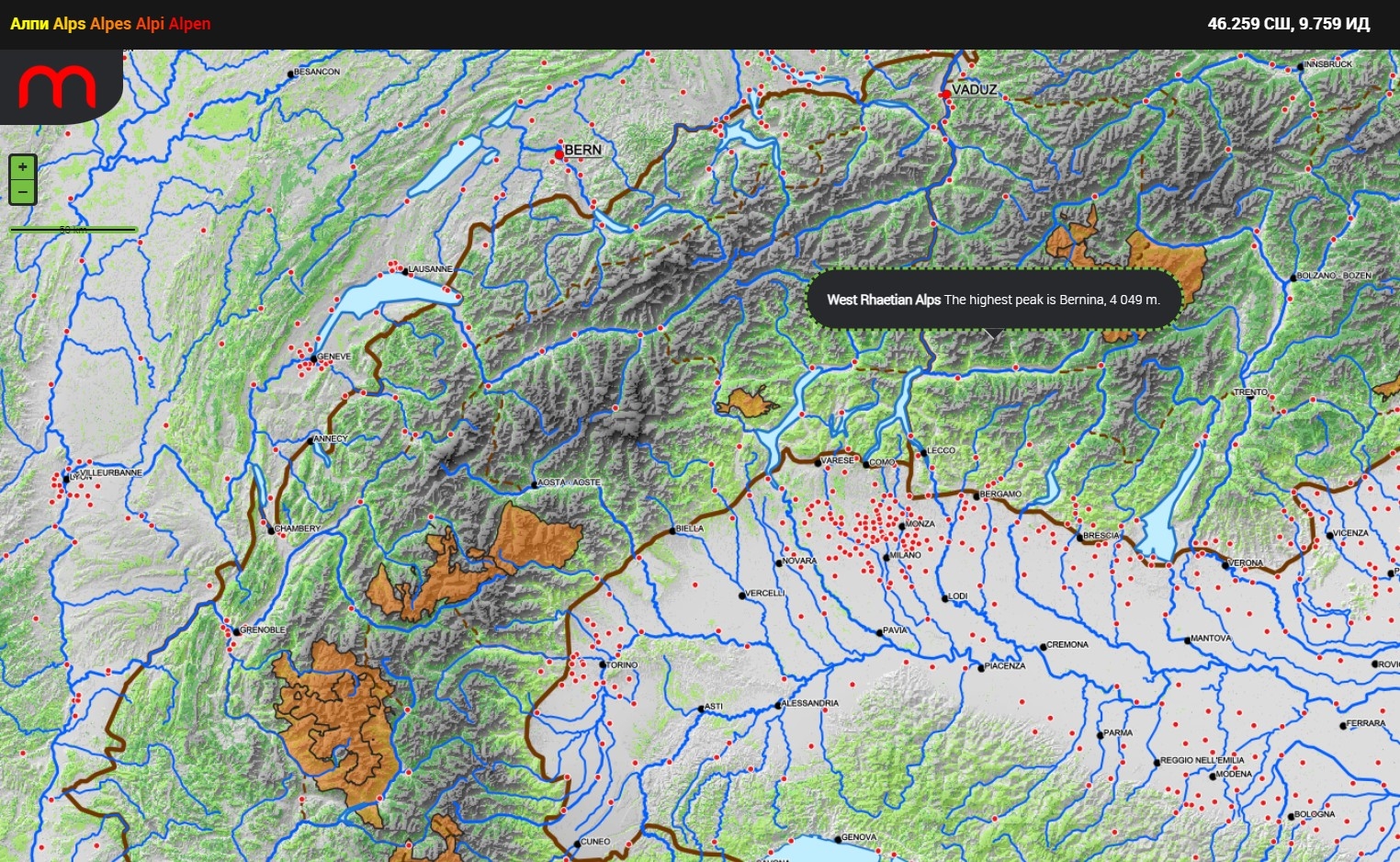Click the GENEVE city marker dot

314,358
